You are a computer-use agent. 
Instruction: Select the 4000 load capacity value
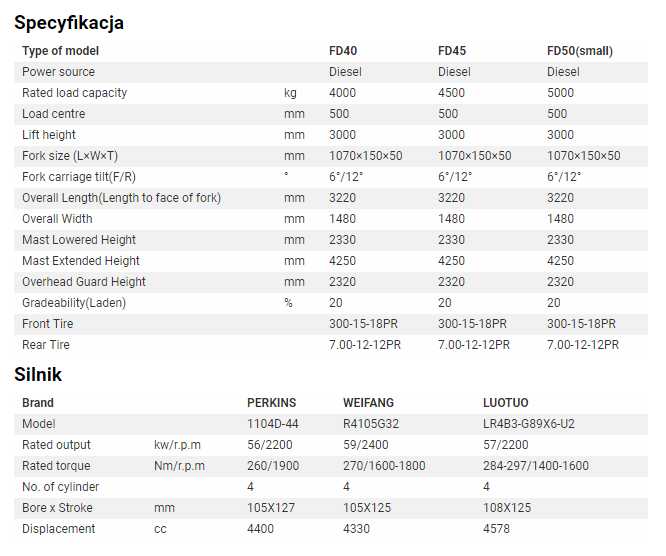[342, 93]
